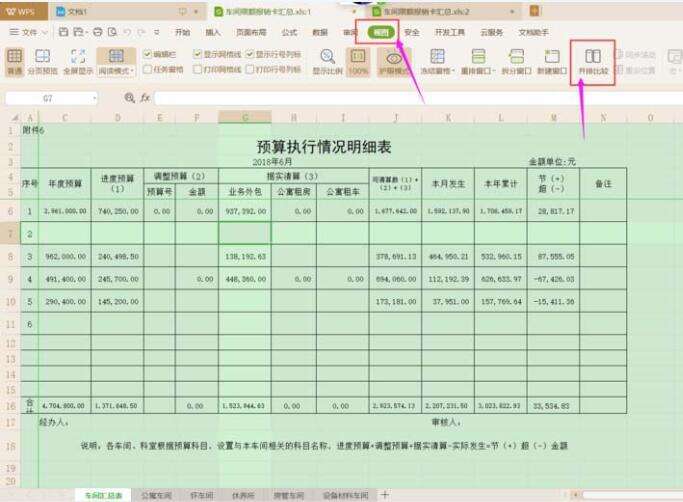Select the 公寓车间 sheet tab
Screen dimensions: 683x502
(156, 495)
